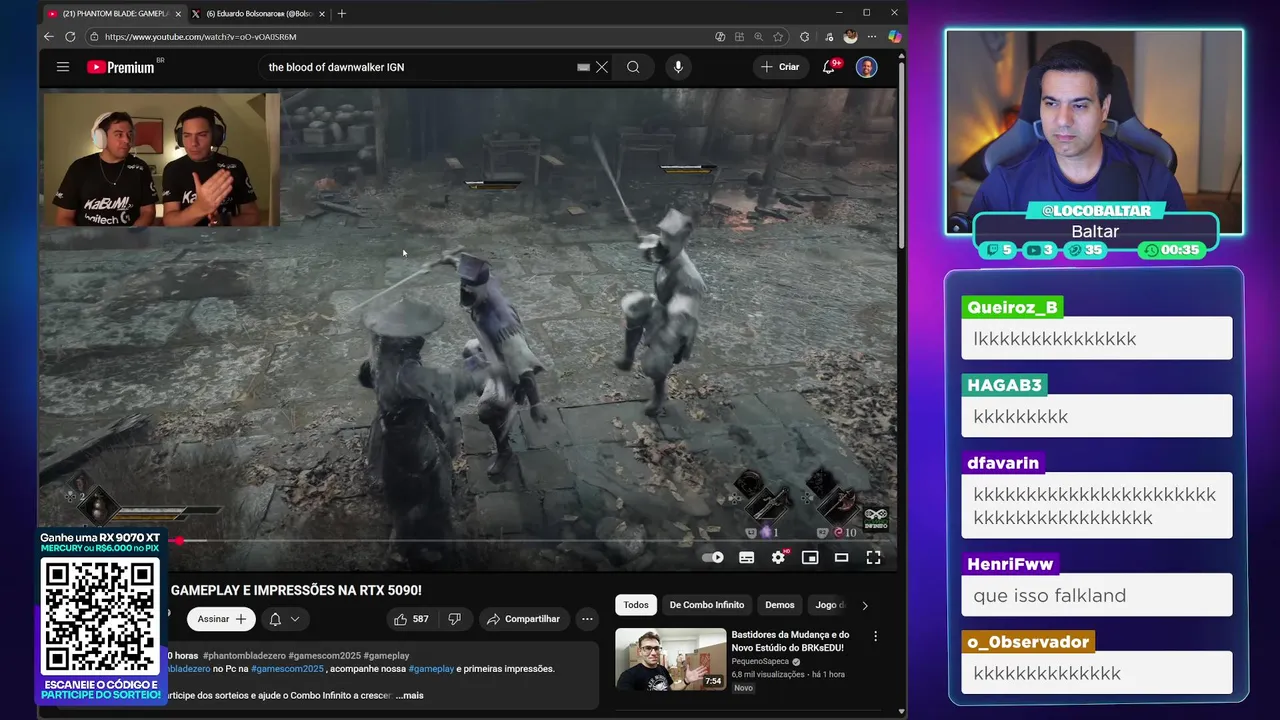1280x720 pixels.
Task: Like the video with 587 likes
Action: [x=412, y=619]
